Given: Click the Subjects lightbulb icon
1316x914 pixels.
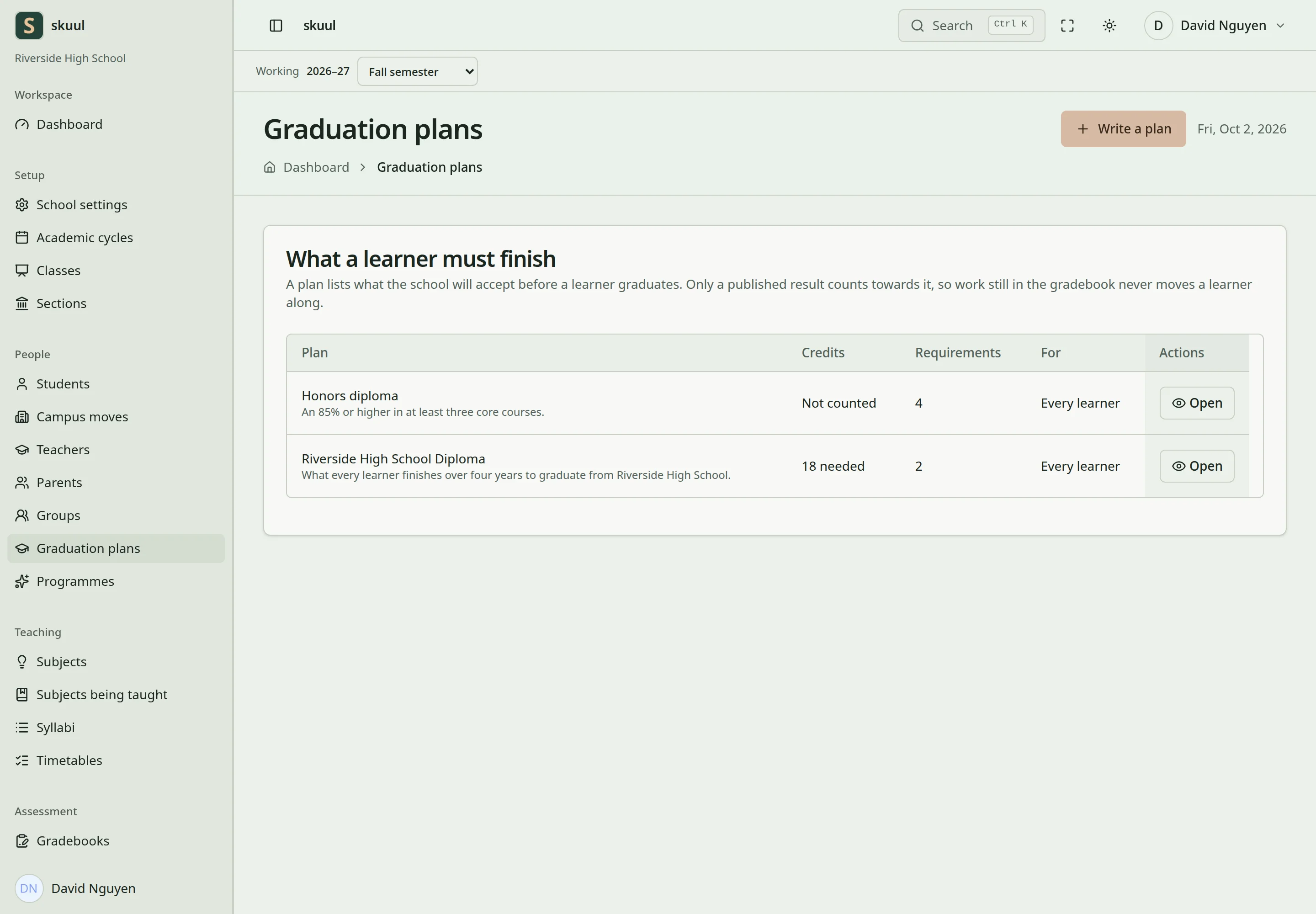Looking at the screenshot, I should click(x=22, y=662).
